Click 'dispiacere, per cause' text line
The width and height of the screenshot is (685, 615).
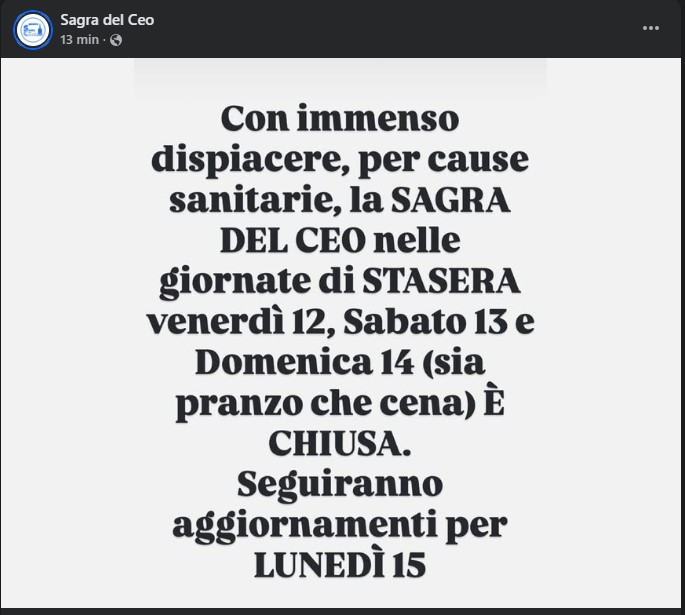pos(340,160)
